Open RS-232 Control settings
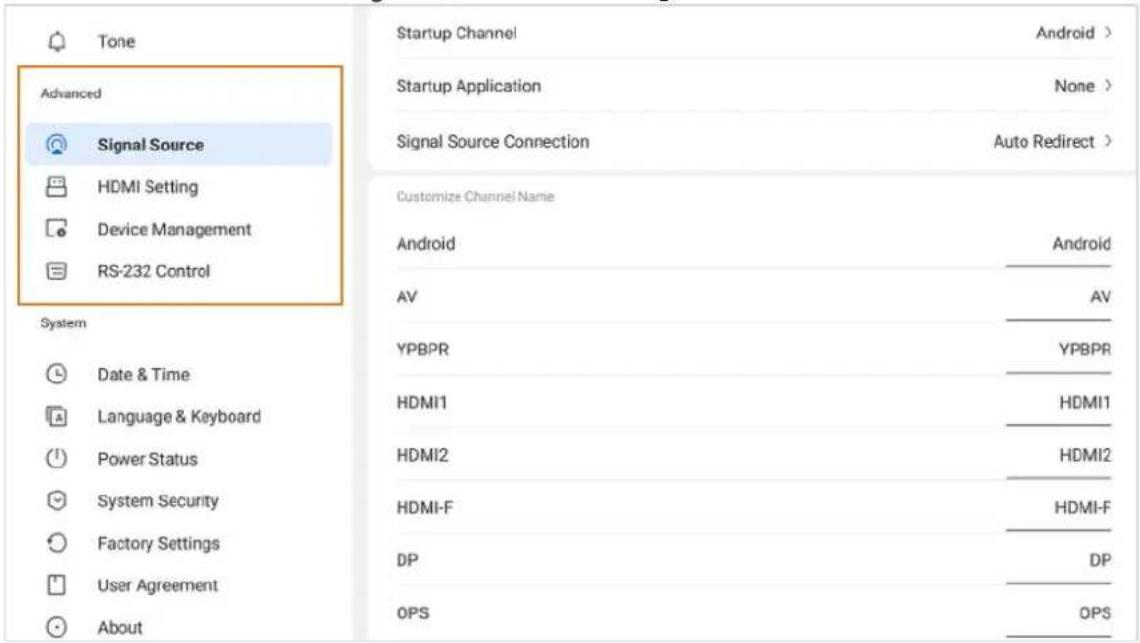This screenshot has height=643, width=1140. [178, 271]
